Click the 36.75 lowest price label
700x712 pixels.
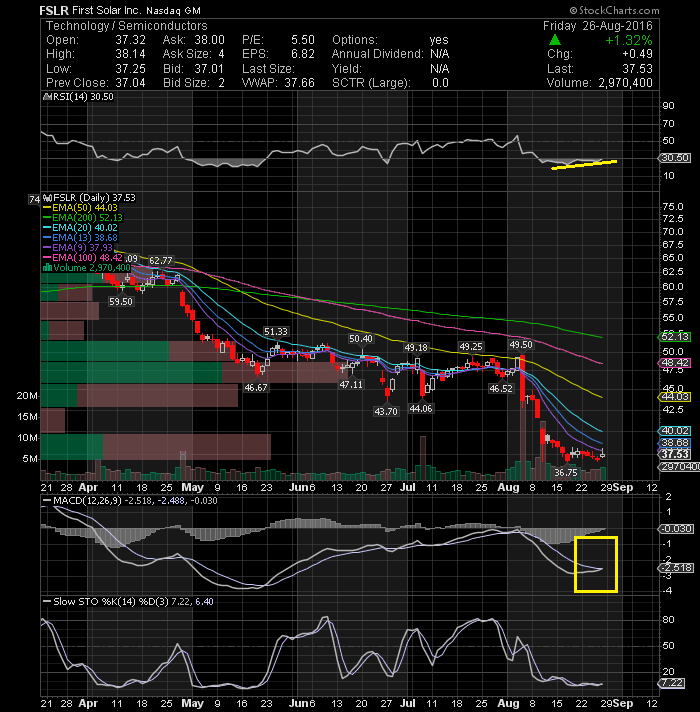click(x=566, y=473)
